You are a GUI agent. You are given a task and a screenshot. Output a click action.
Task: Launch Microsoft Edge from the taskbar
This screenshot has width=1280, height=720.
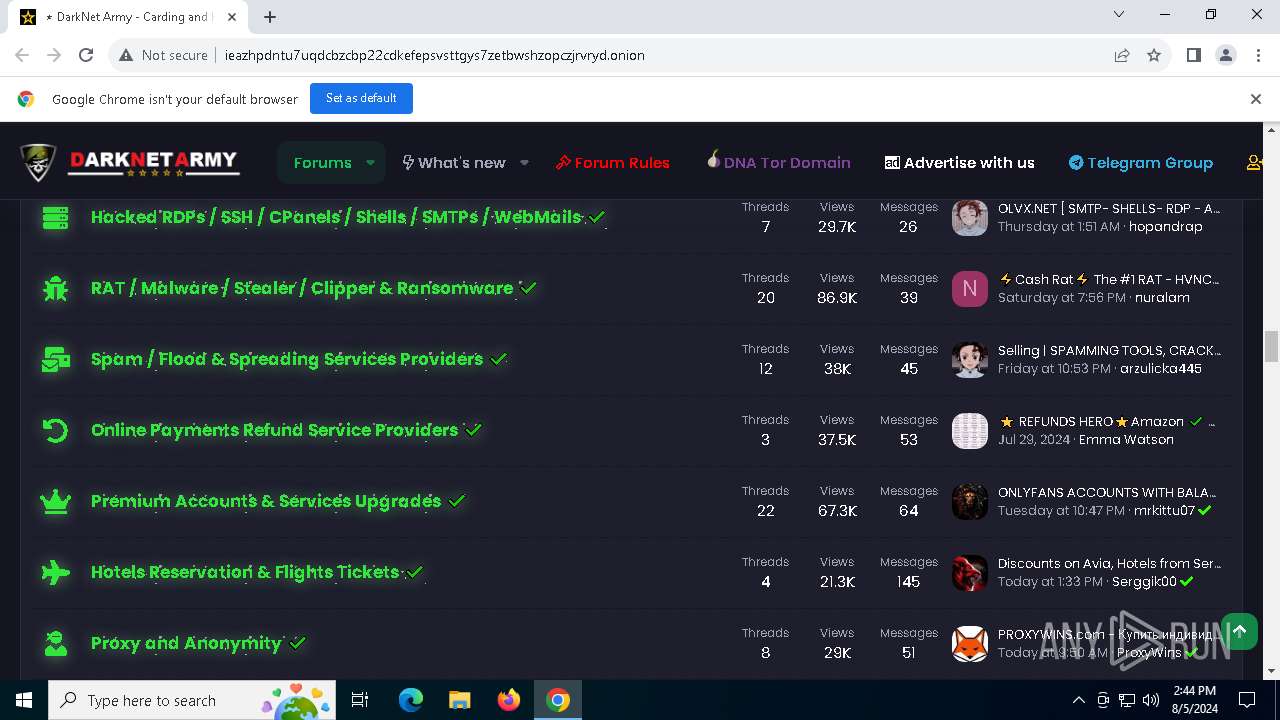(x=411, y=700)
